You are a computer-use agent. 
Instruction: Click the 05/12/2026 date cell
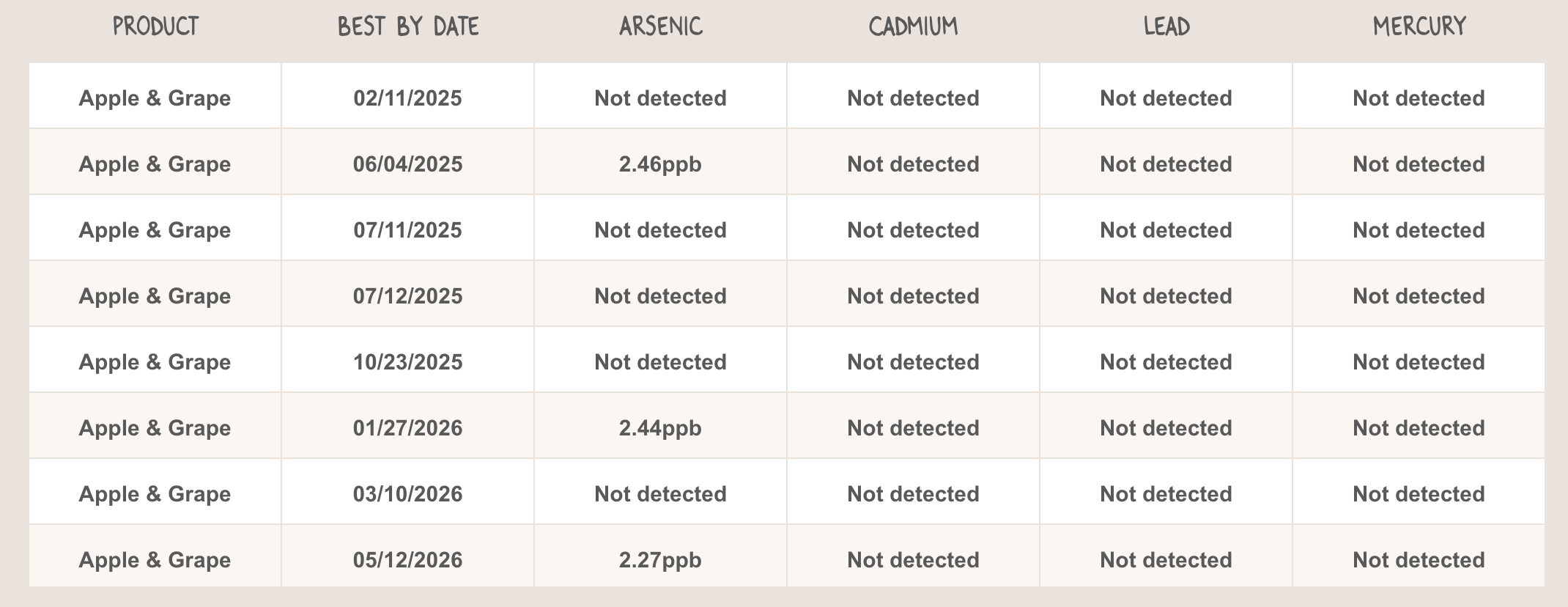click(408, 560)
